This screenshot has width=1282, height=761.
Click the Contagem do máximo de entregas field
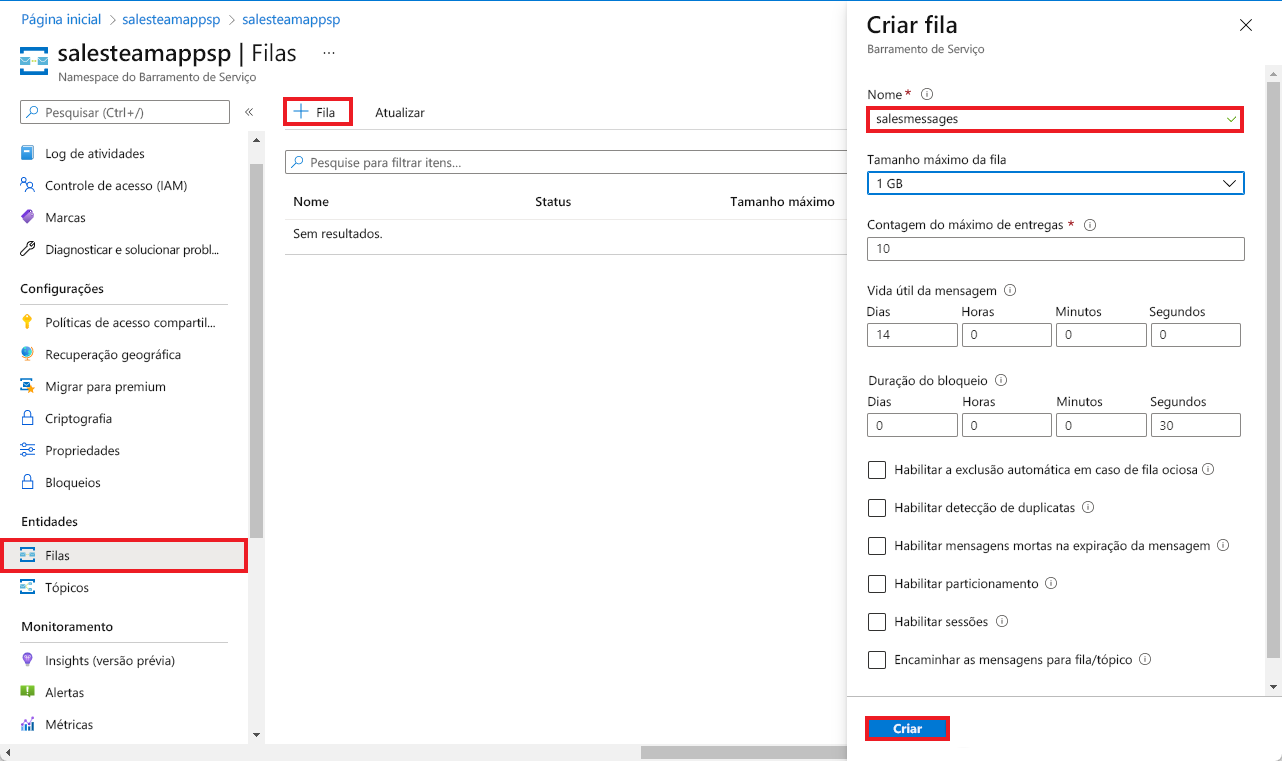point(1055,249)
